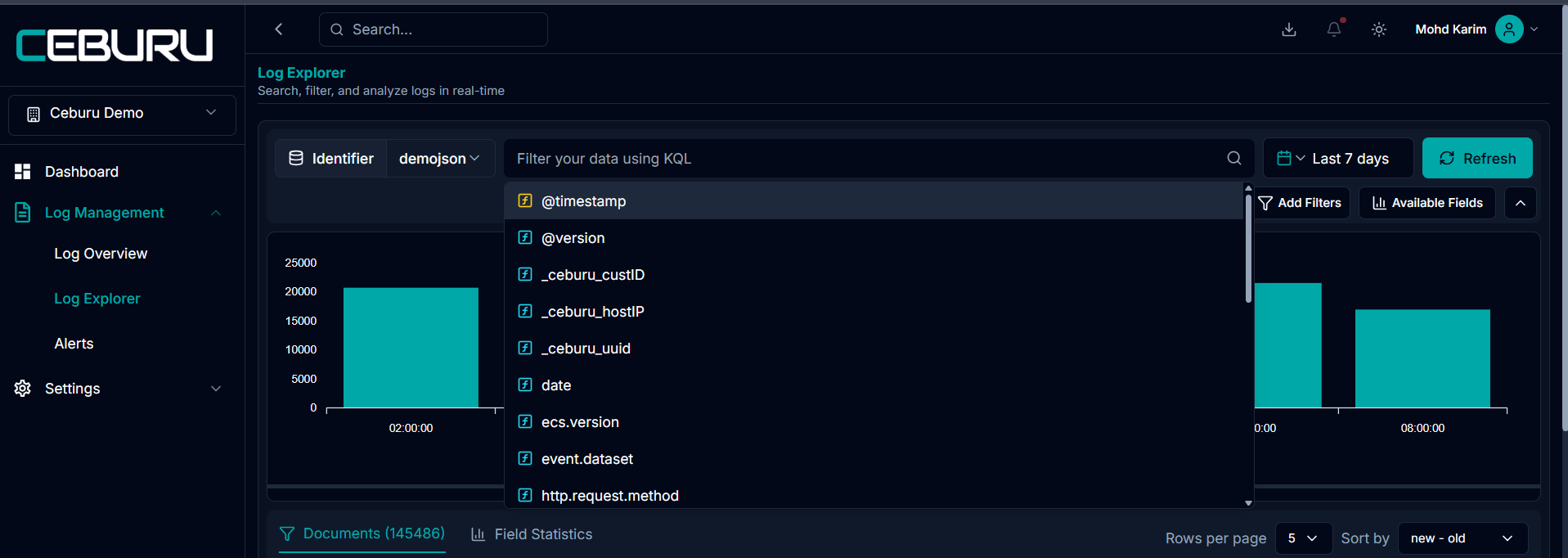Image resolution: width=1568 pixels, height=558 pixels.
Task: Open Log Overview
Action: [x=101, y=254]
